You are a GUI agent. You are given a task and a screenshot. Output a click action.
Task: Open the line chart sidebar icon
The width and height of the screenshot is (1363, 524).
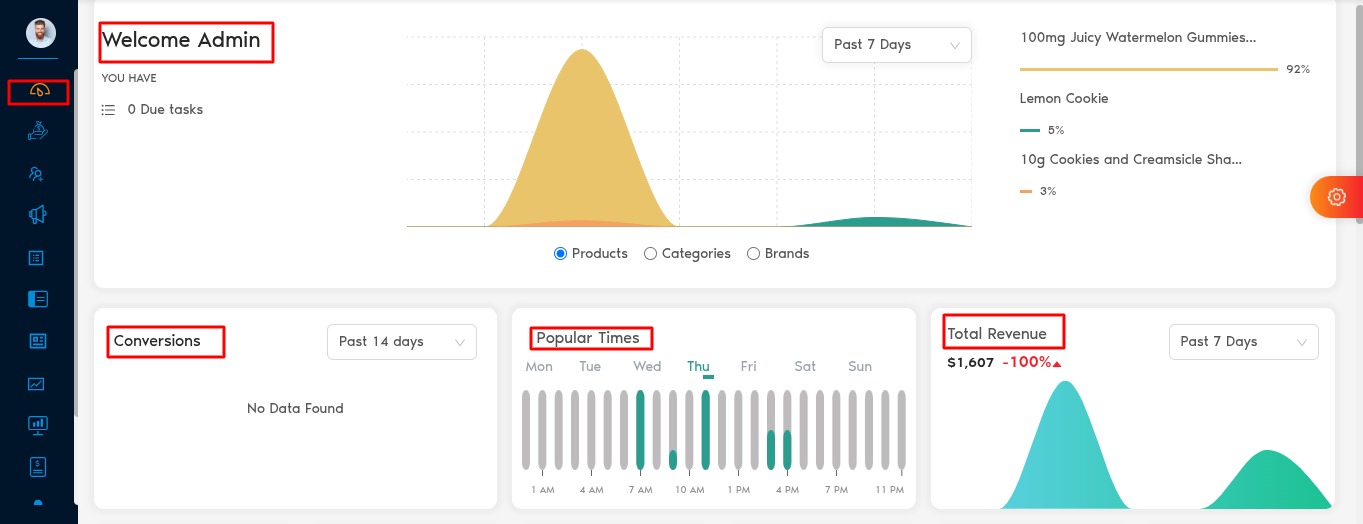(x=37, y=383)
